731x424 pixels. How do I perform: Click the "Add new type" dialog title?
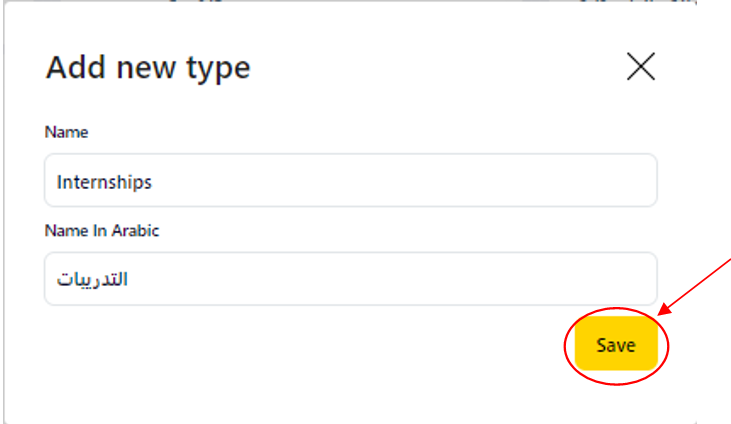(x=148, y=68)
